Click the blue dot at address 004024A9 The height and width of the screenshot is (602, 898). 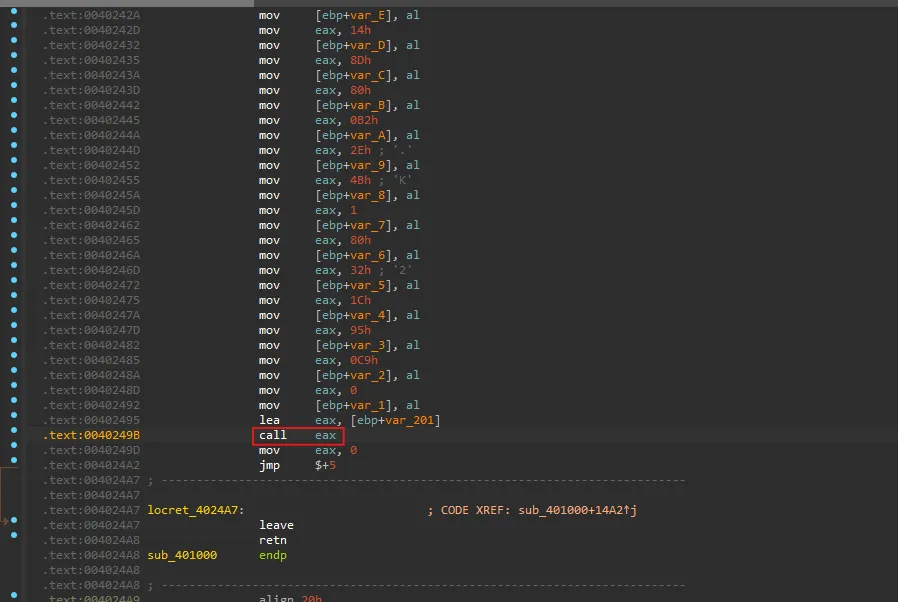pyautogui.click(x=14, y=597)
